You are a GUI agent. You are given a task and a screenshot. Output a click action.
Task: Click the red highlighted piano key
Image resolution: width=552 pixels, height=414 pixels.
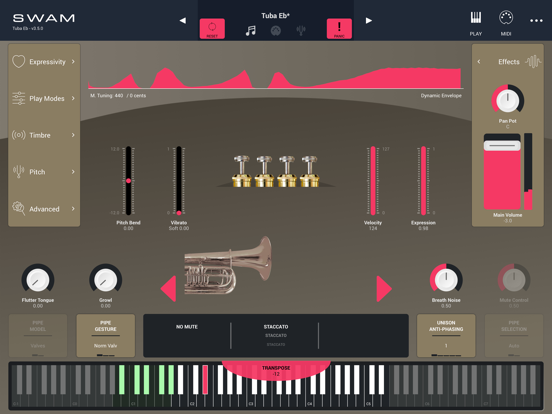pos(205,380)
